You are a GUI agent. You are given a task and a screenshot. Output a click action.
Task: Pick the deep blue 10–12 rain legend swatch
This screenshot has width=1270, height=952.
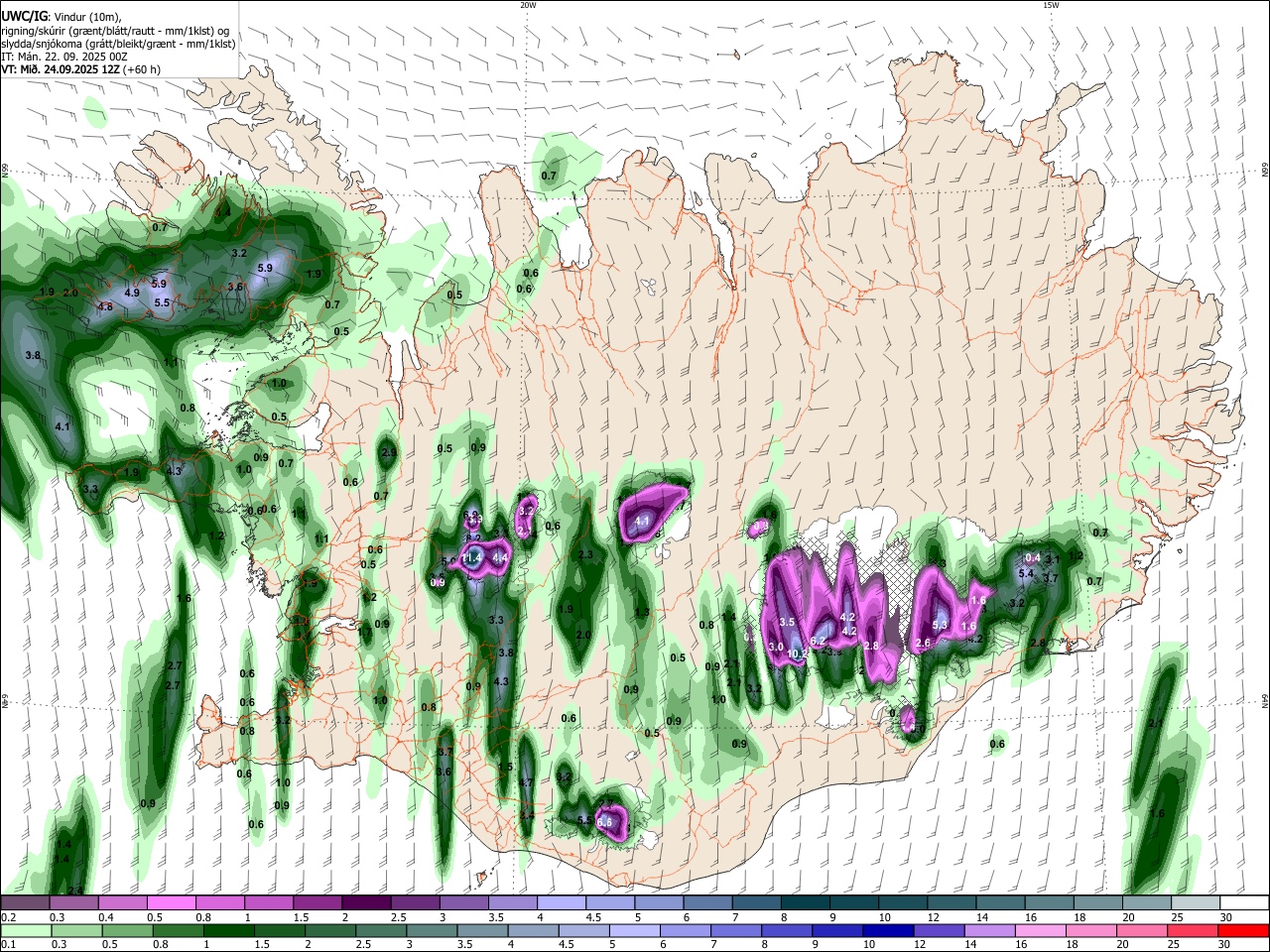pyautogui.click(x=888, y=931)
